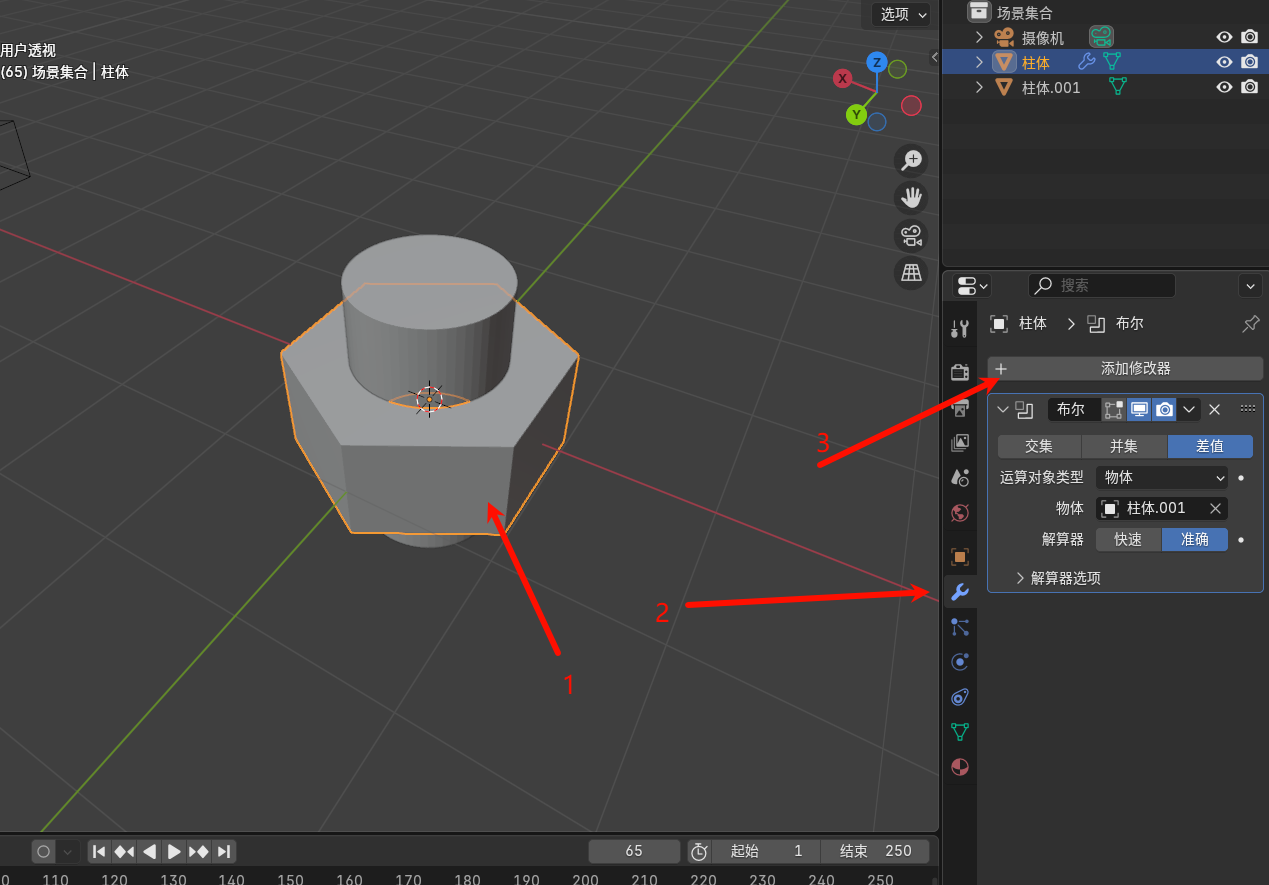Open the Modifiers properties tab (wrench icon)
Image resolution: width=1269 pixels, height=885 pixels.
[960, 592]
